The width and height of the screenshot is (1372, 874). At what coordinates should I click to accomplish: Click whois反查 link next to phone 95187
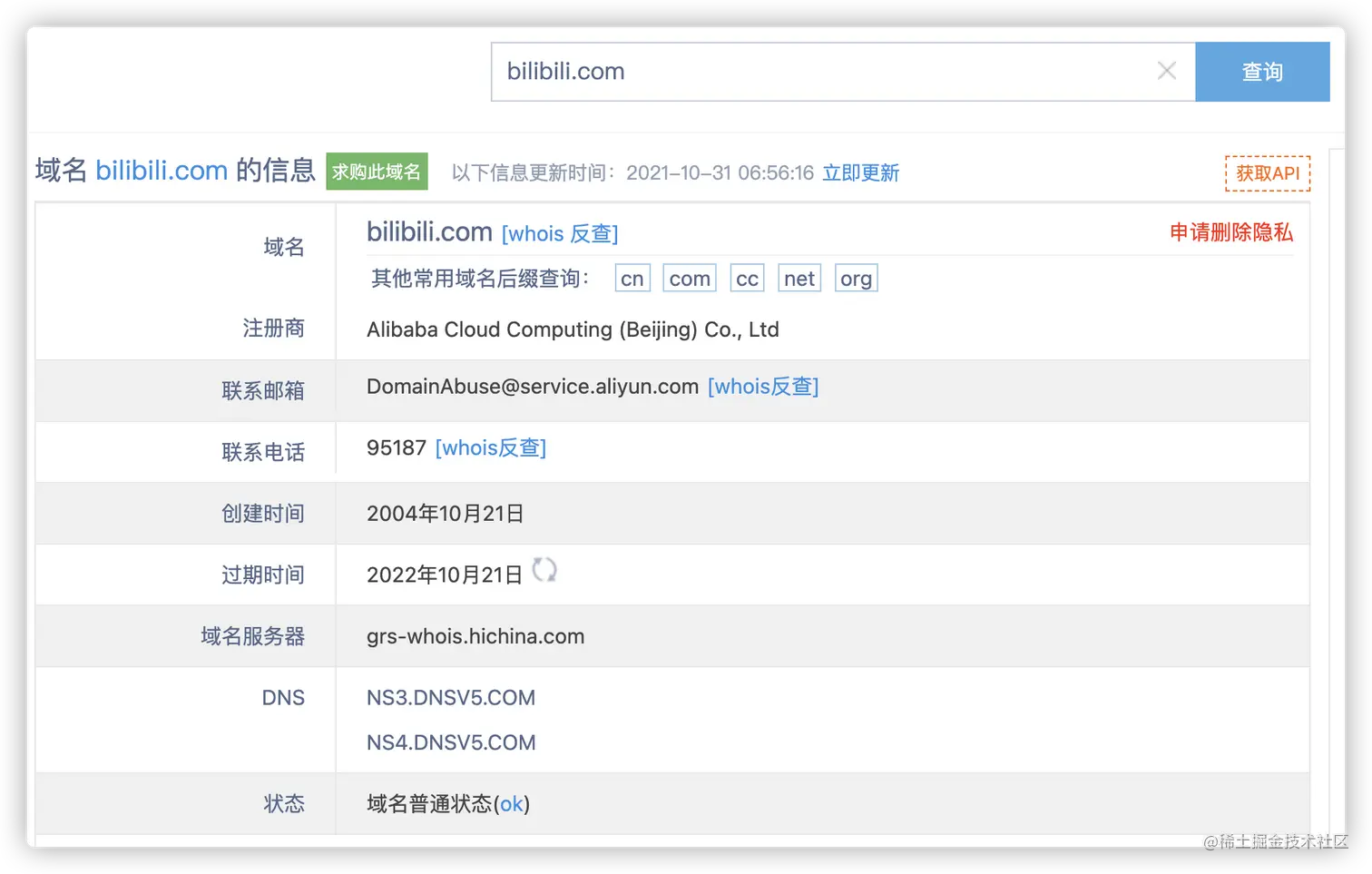[491, 448]
